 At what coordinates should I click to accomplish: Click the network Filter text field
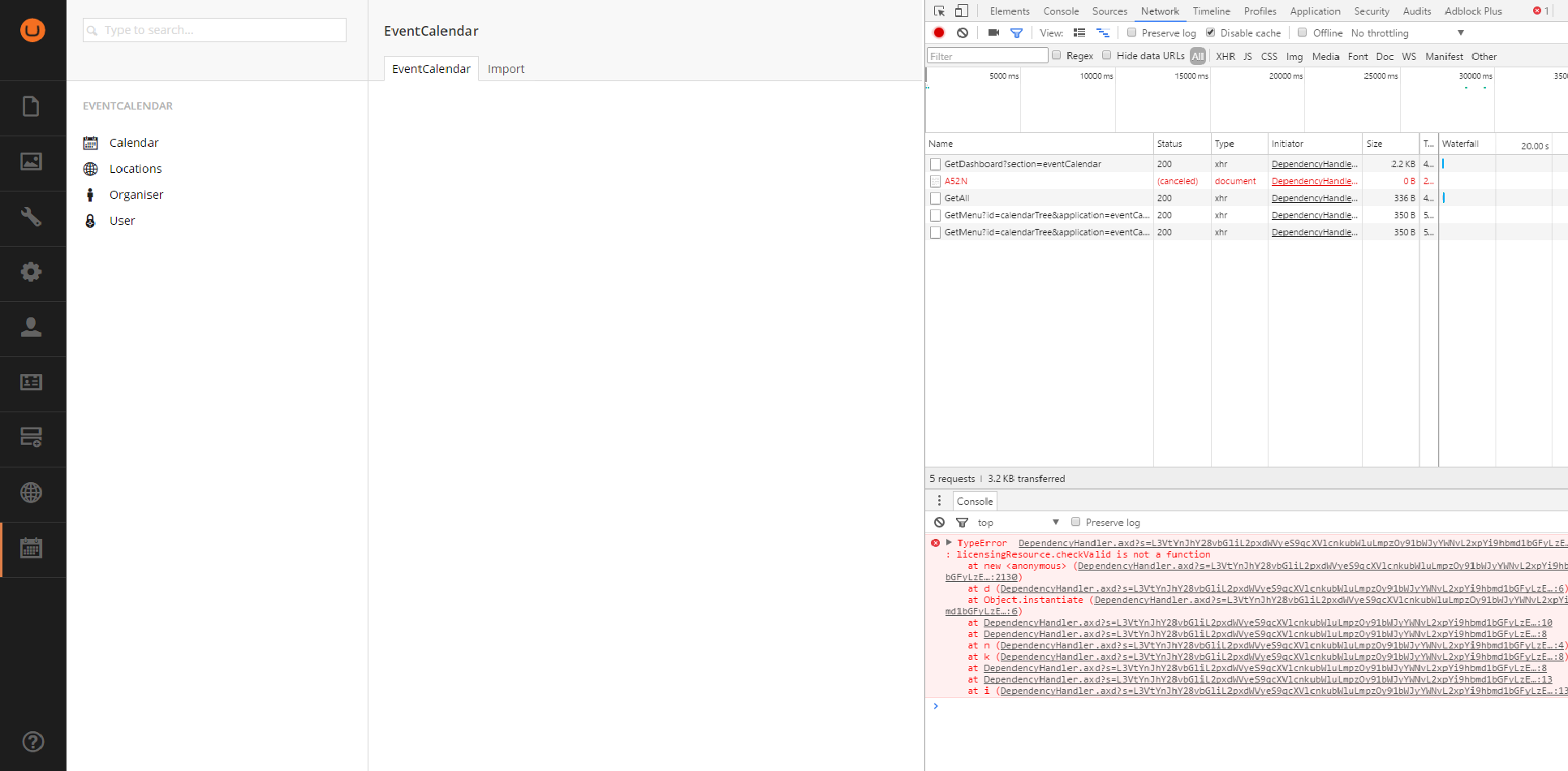[x=987, y=56]
